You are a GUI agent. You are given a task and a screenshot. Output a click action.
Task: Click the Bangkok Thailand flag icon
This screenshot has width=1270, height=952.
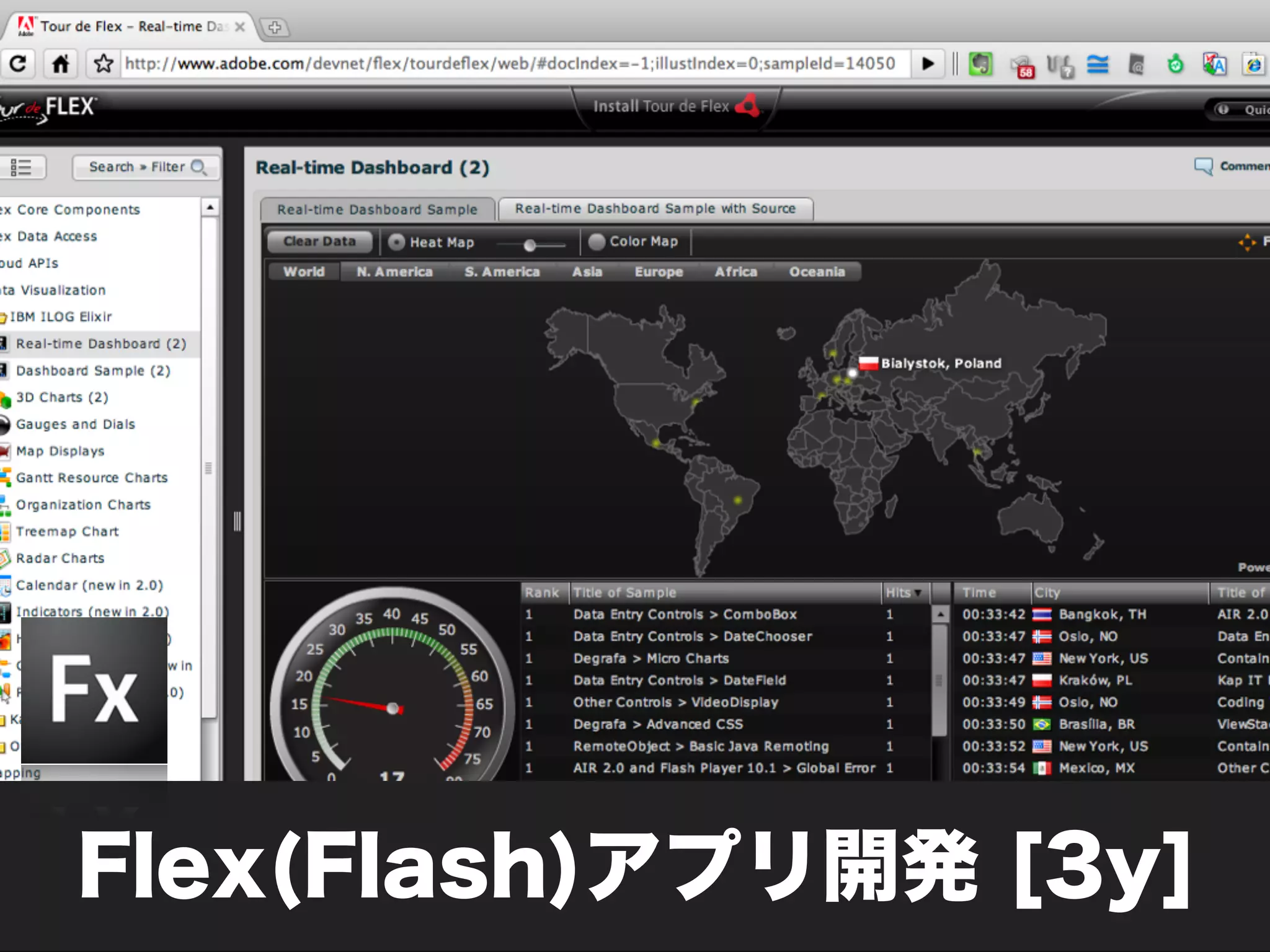pos(1042,615)
